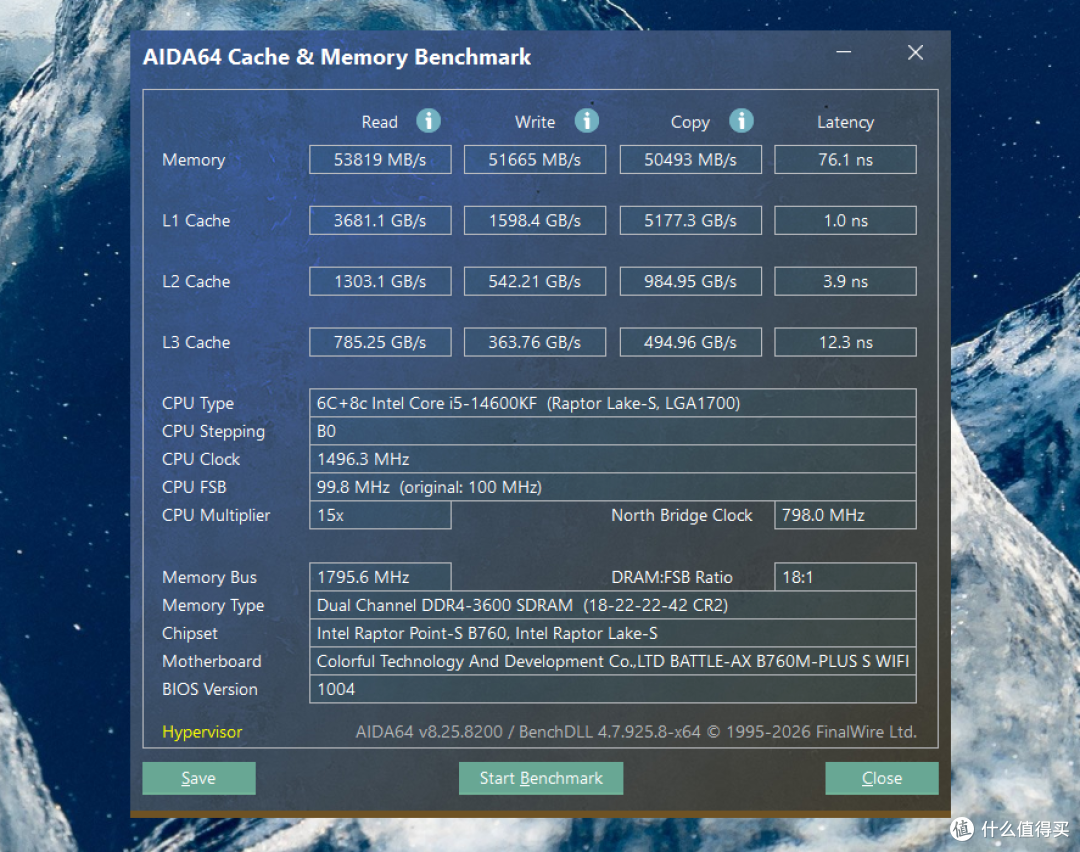
Task: Click the DRAM:FSB Ratio value 18:1
Action: (845, 577)
